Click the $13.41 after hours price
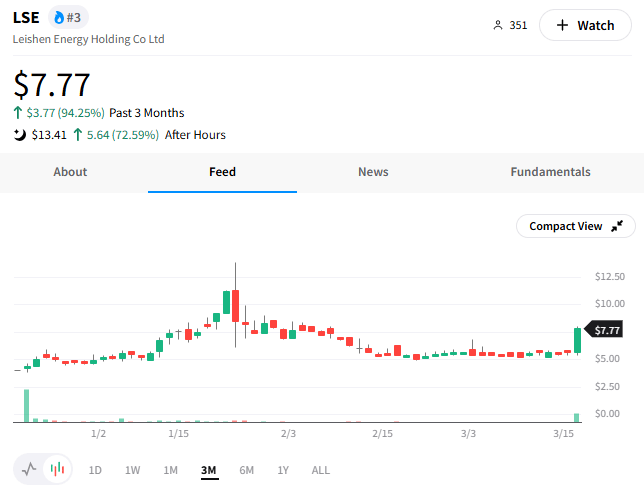The height and width of the screenshot is (491, 644). (x=49, y=135)
